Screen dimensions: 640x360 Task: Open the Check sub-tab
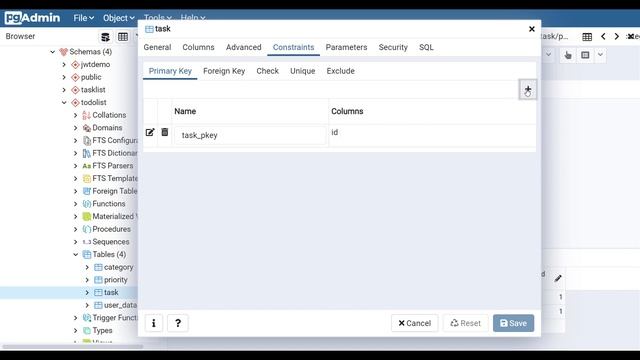(267, 71)
